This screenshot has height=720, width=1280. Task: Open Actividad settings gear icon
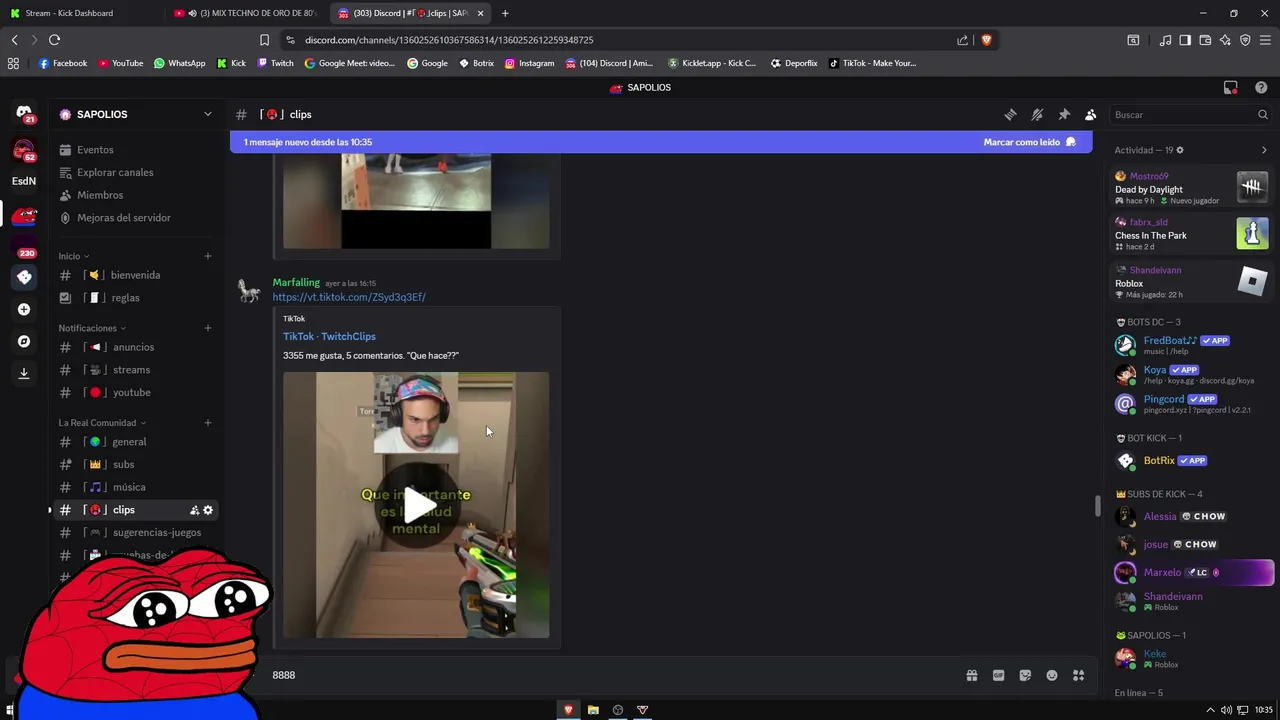tap(1180, 150)
